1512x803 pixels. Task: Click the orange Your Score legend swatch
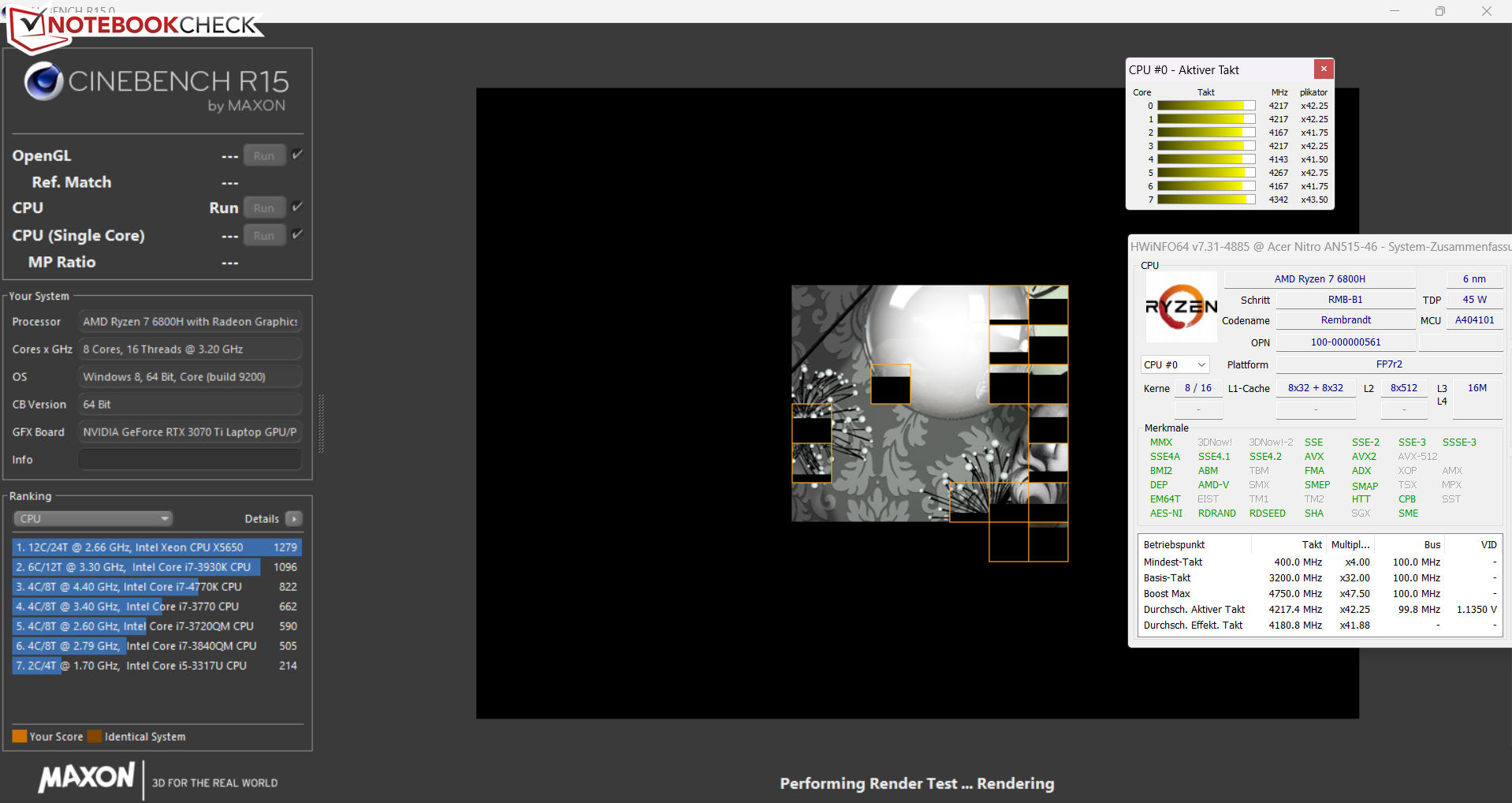(20, 736)
